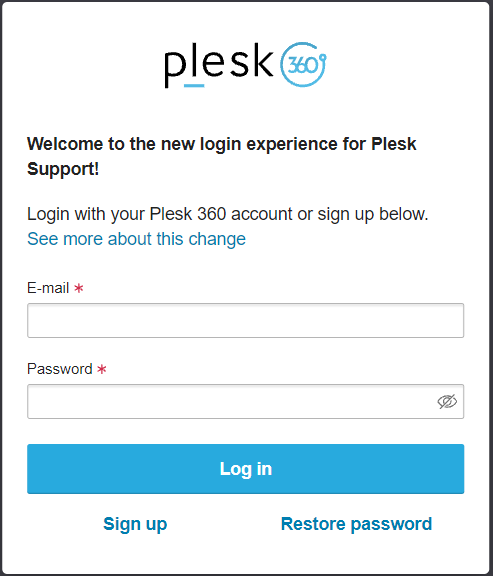The image size is (493, 576).
Task: Toggle password visibility with the crossed-eye icon
Action: [447, 402]
